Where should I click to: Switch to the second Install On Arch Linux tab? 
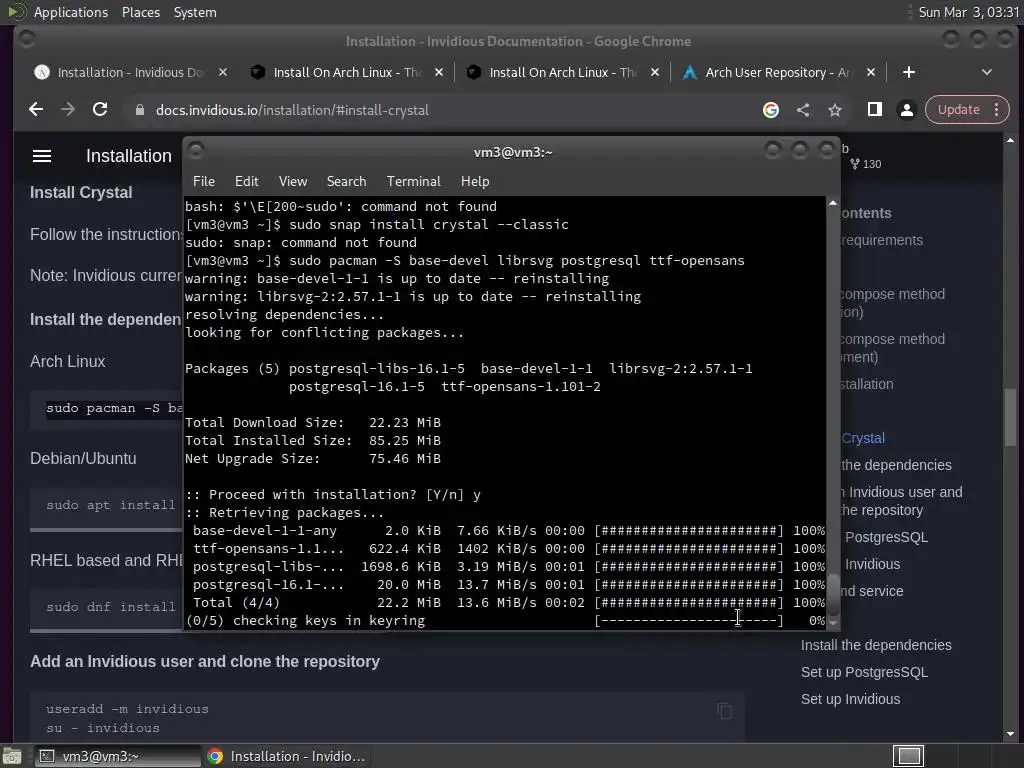click(562, 72)
